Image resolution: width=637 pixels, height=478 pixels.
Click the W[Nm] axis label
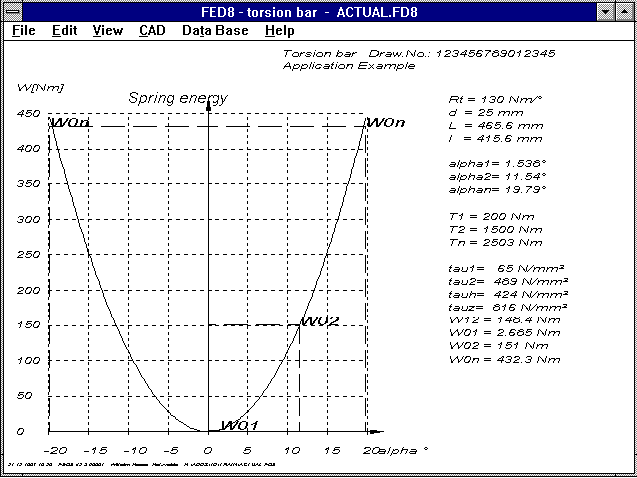click(35, 87)
